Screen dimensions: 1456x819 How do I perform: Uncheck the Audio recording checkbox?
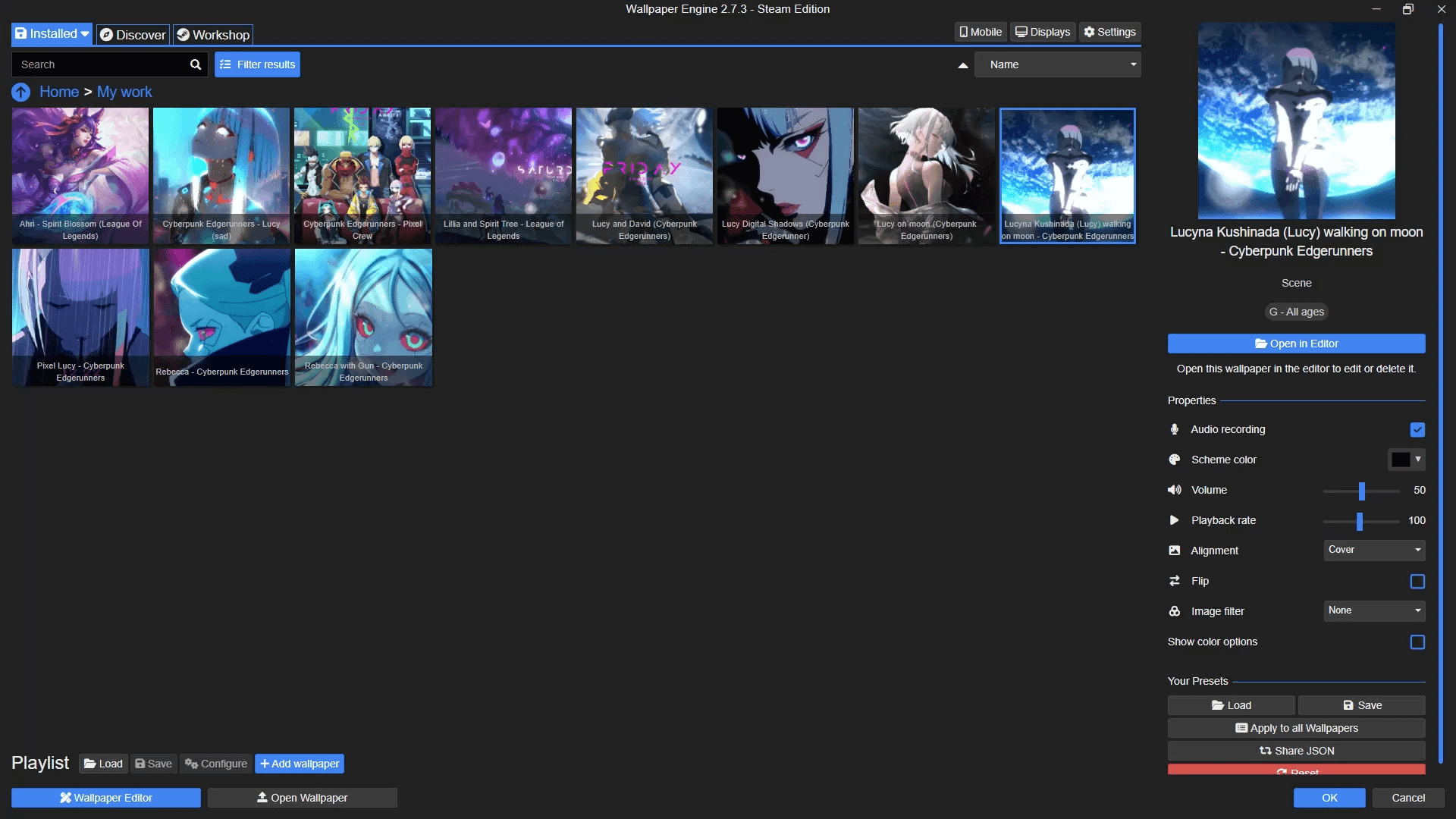point(1417,430)
